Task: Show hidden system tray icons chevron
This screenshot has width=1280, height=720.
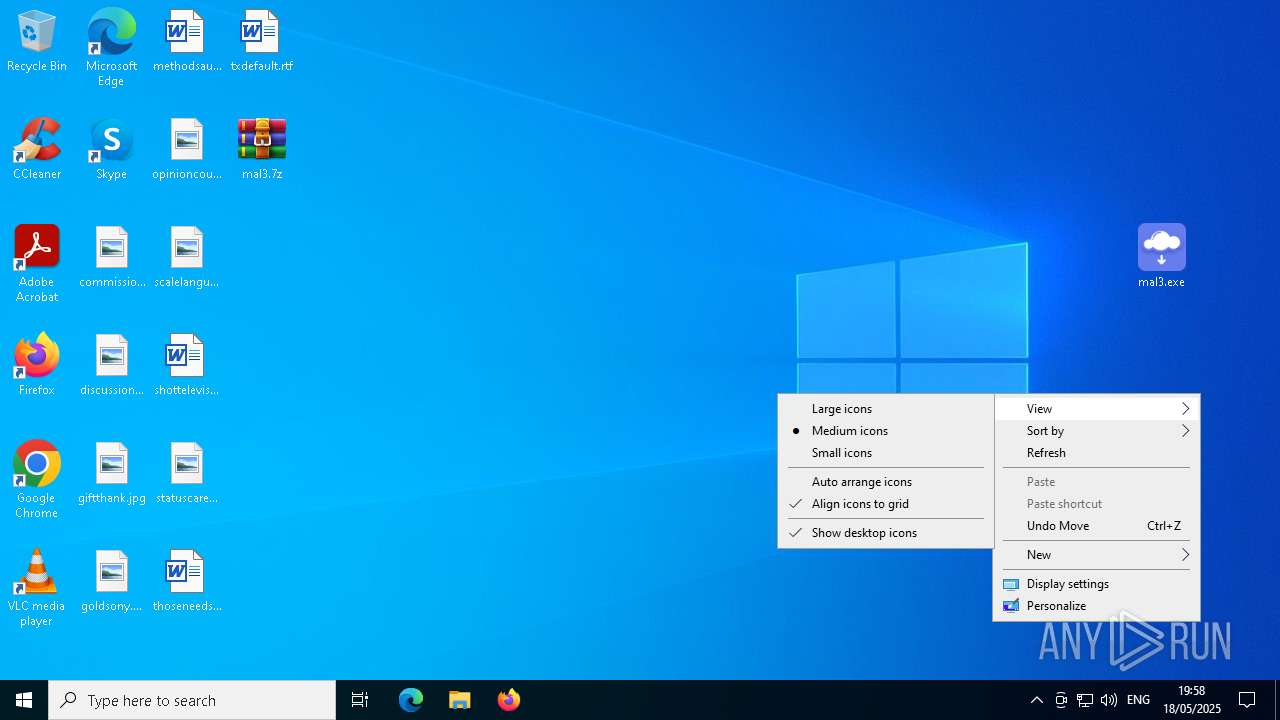Action: pos(1036,700)
